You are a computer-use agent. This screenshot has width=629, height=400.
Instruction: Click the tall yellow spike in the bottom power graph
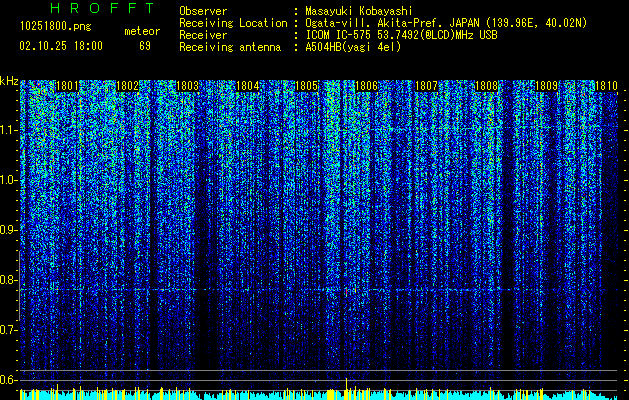click(x=346, y=388)
